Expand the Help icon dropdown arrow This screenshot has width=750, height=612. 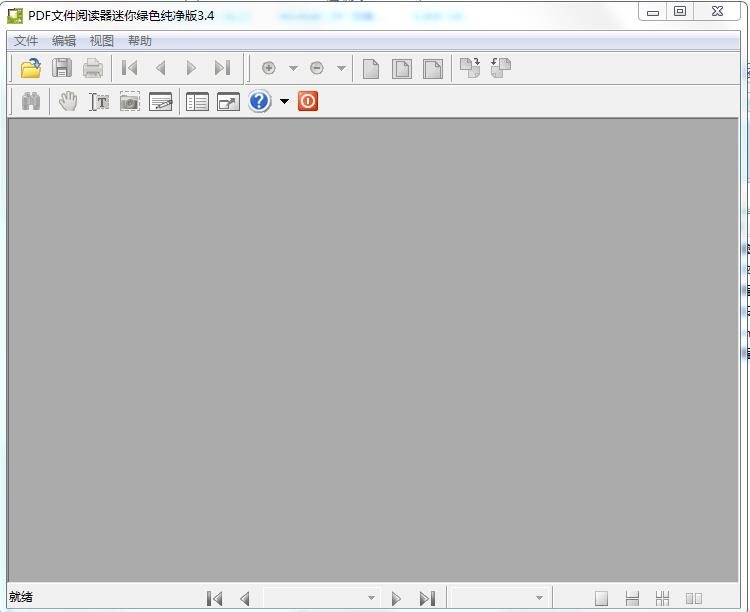[284, 101]
